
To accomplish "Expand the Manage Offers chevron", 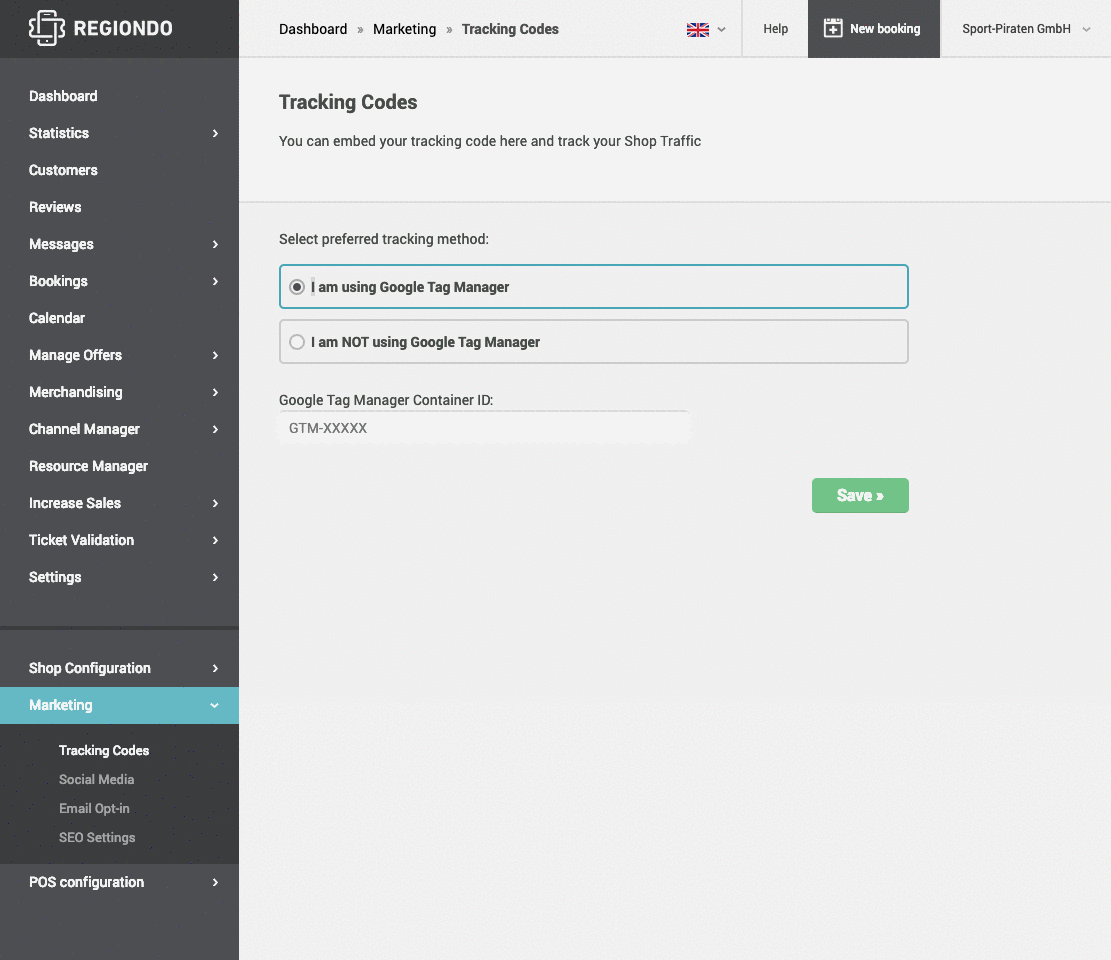I will [215, 355].
